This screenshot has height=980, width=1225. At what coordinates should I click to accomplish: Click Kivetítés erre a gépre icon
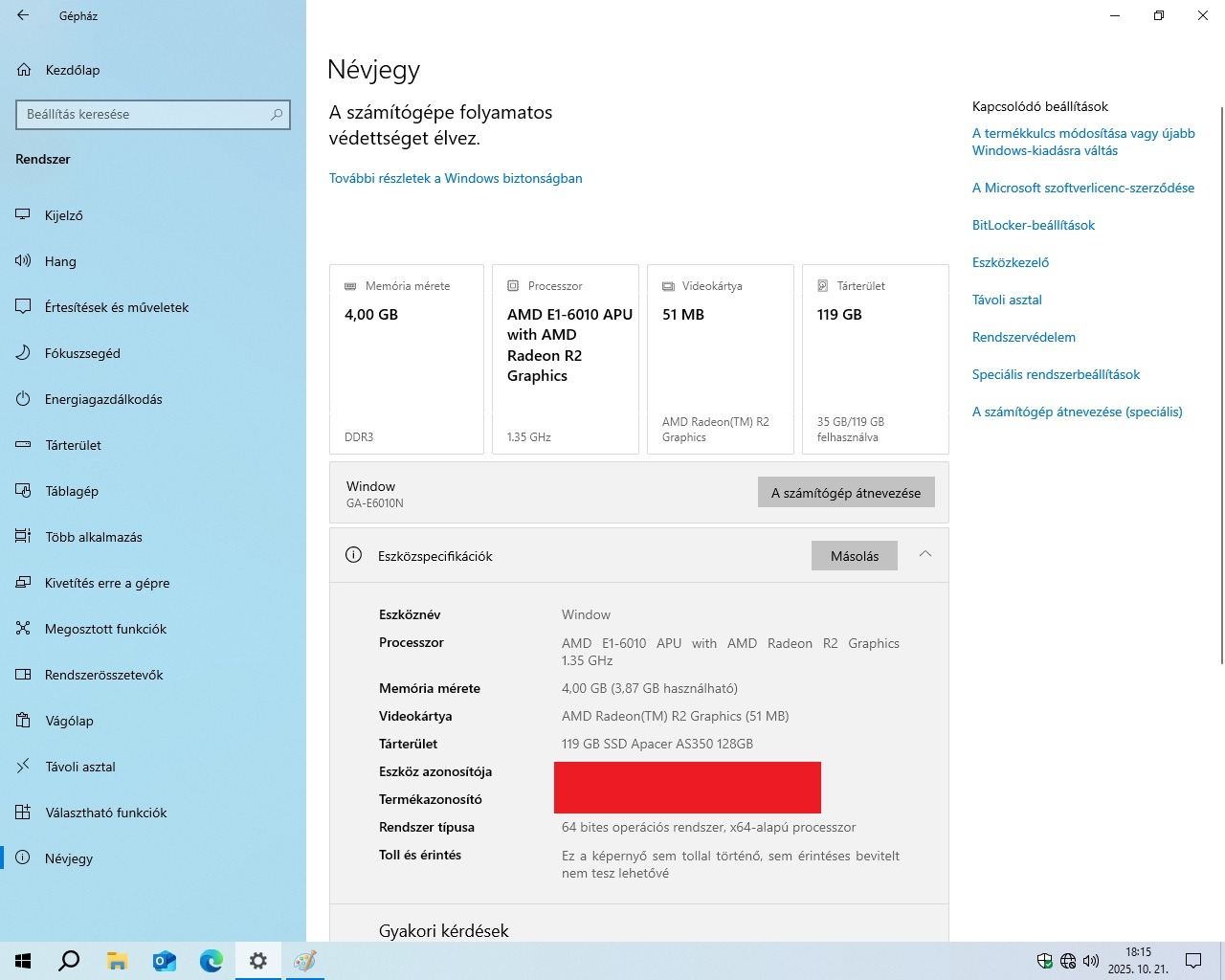[x=24, y=583]
